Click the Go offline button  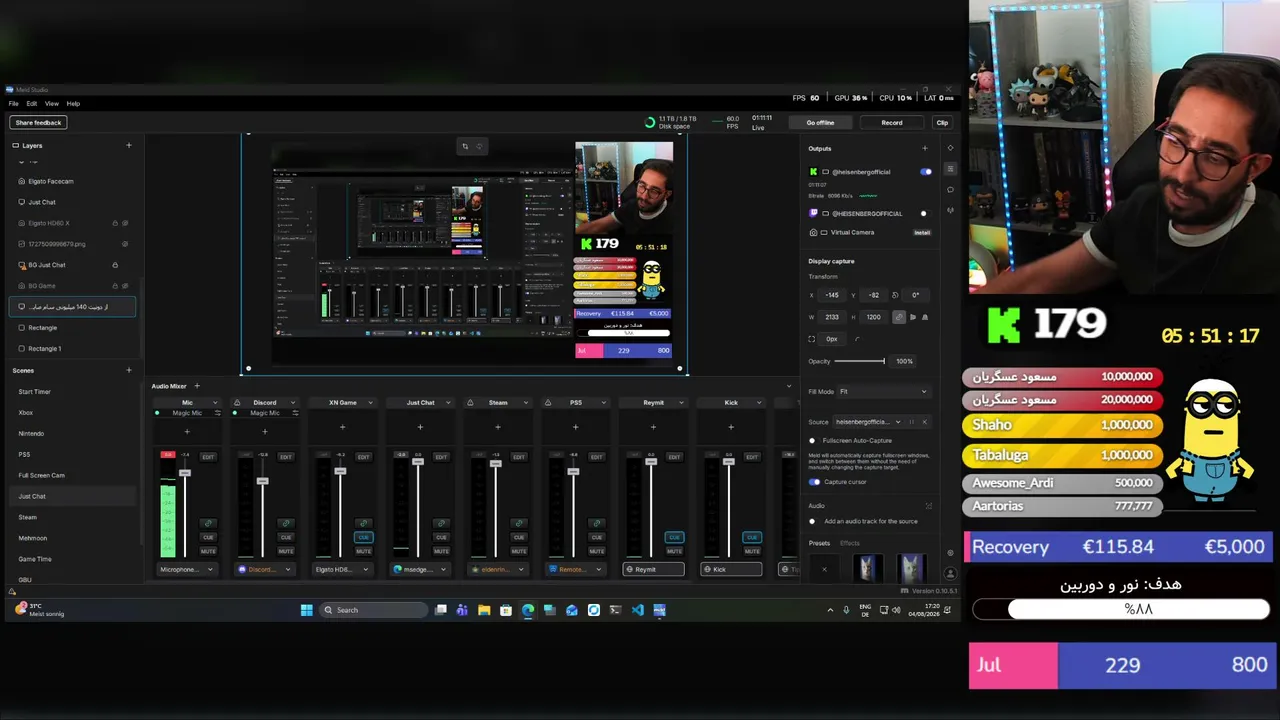coord(820,123)
